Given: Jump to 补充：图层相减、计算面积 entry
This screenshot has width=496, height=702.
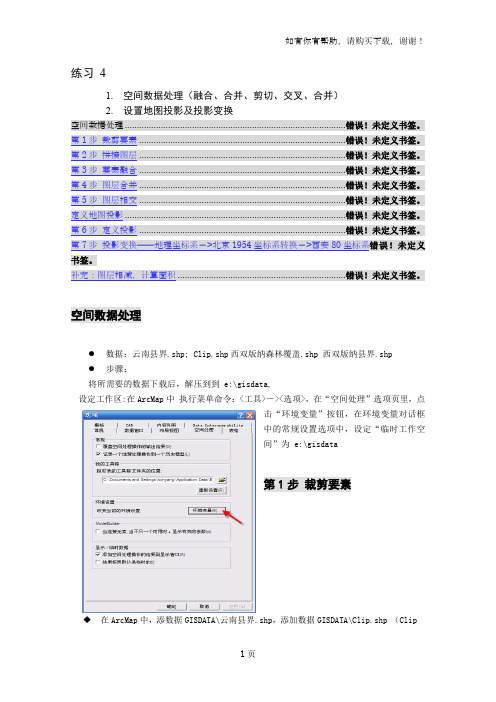Looking at the screenshot, I should (x=124, y=275).
